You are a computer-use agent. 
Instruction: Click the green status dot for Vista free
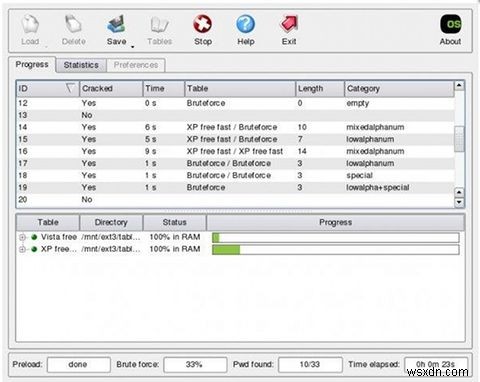(34, 237)
